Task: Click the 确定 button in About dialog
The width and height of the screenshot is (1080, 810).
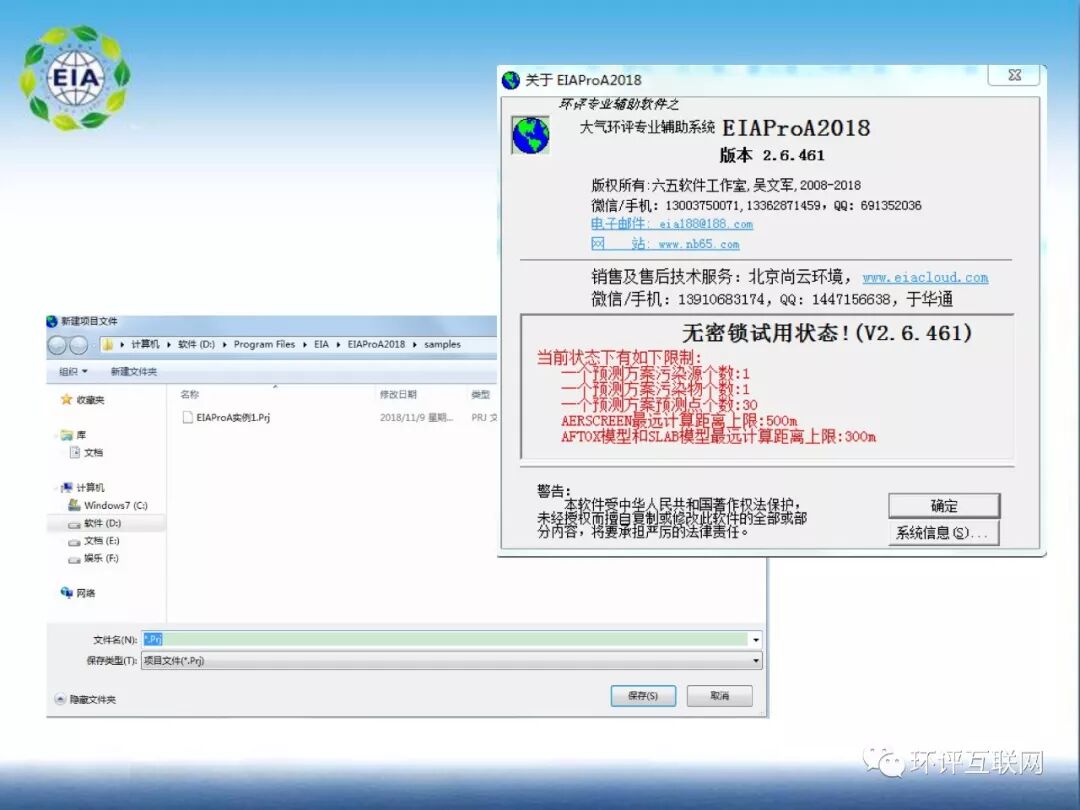Action: (x=944, y=506)
